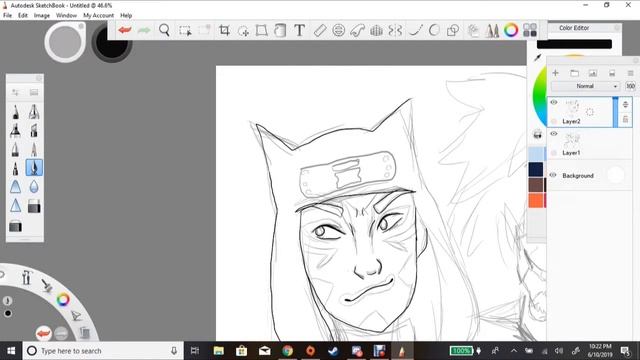Viewport: 640px width, 360px height.
Task: Toggle the French Curve guide
Action: [x=357, y=30]
